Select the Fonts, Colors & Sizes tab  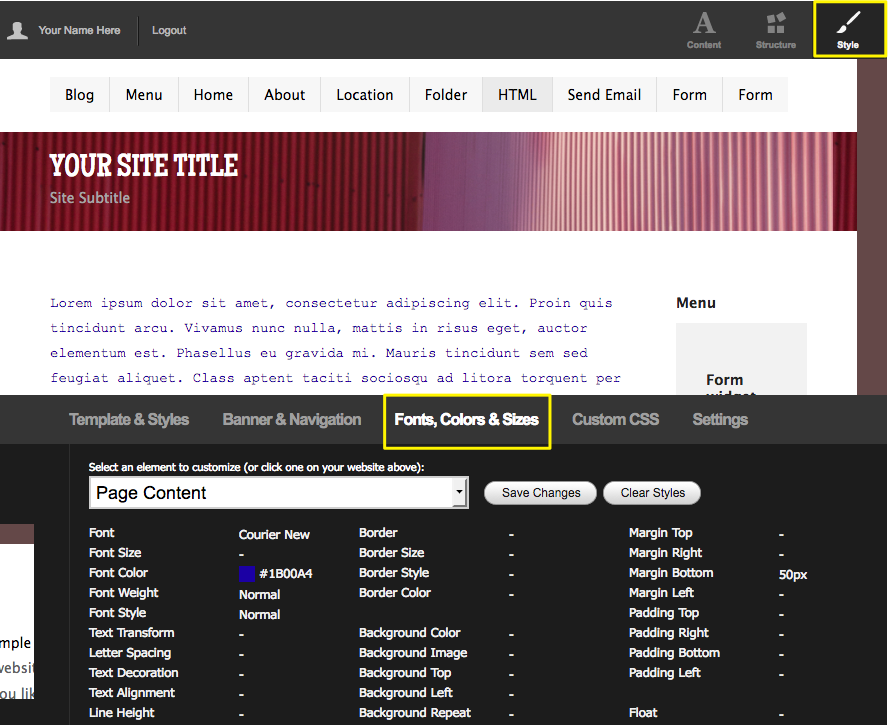[466, 420]
